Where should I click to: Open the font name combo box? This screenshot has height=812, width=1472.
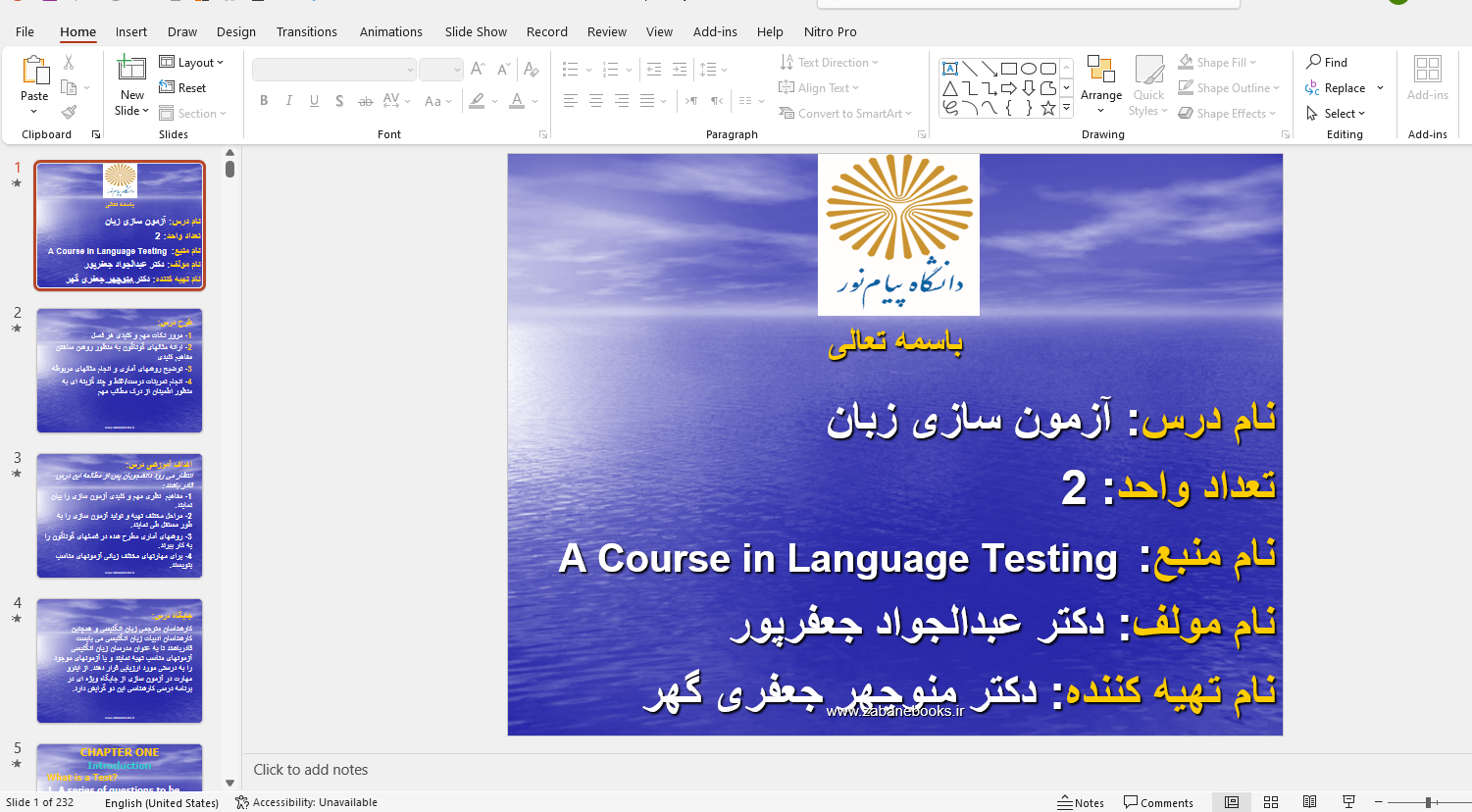334,70
